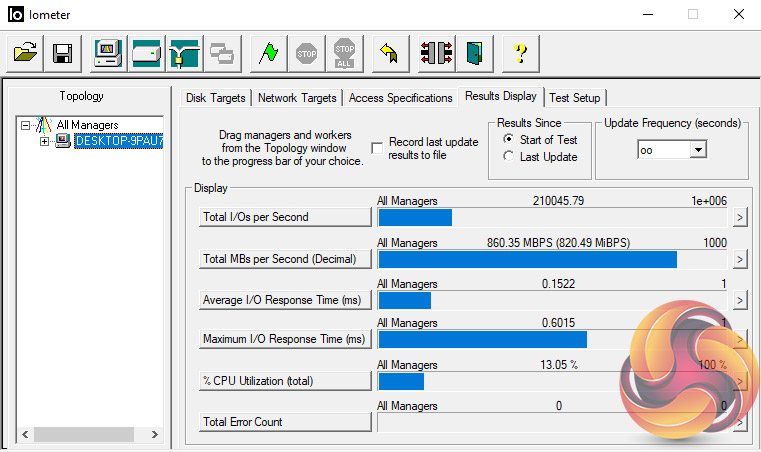
Task: Open the arrow beside the Total MBs bar
Action: coord(739,259)
